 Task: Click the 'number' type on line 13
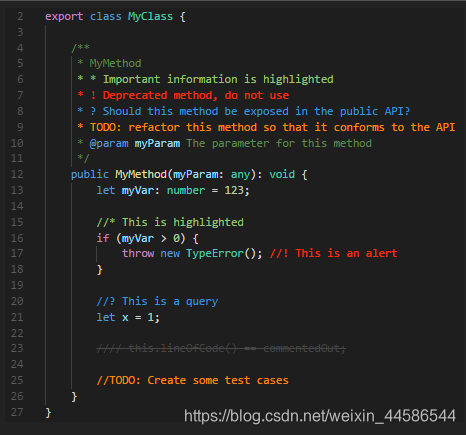[186, 190]
